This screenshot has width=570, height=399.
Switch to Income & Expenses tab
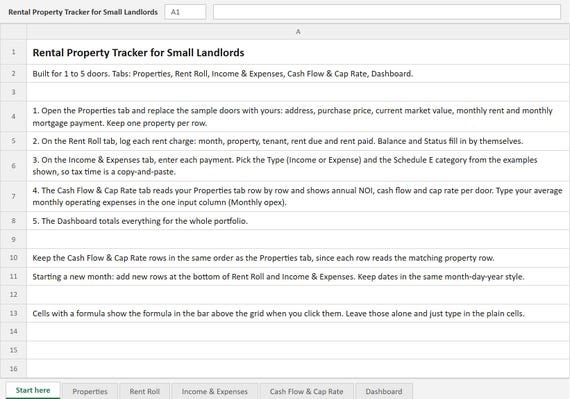pyautogui.click(x=214, y=391)
